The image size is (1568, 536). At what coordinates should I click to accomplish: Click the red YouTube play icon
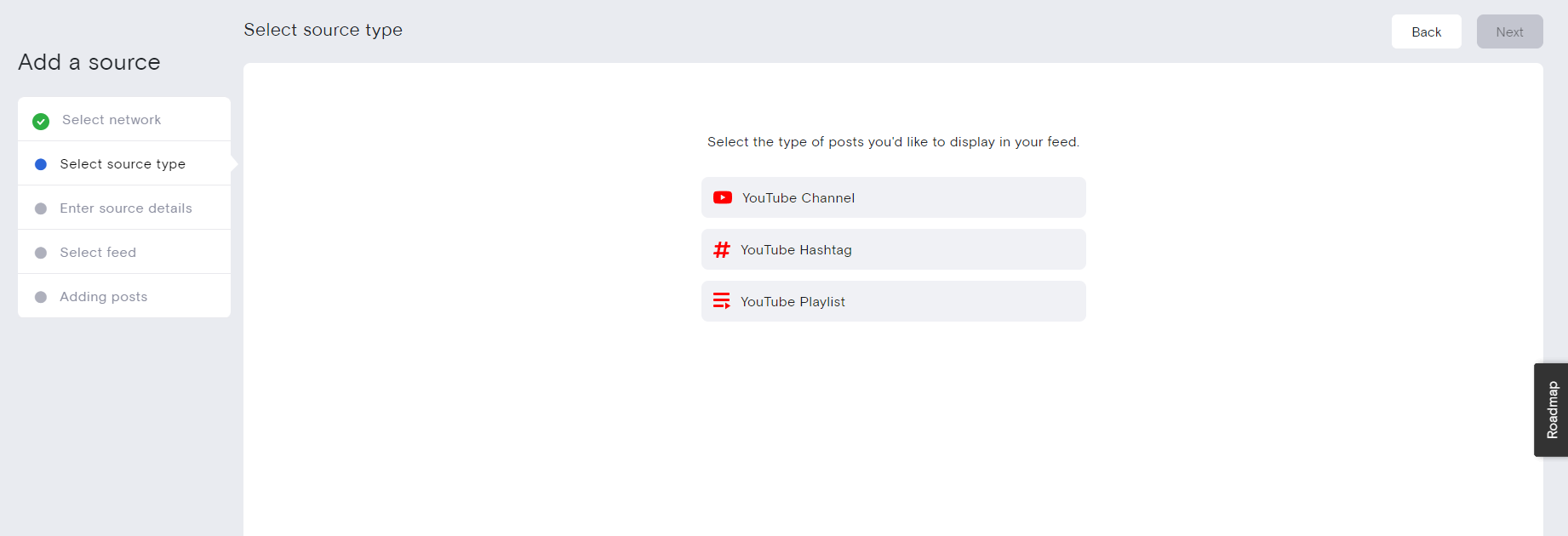point(723,197)
